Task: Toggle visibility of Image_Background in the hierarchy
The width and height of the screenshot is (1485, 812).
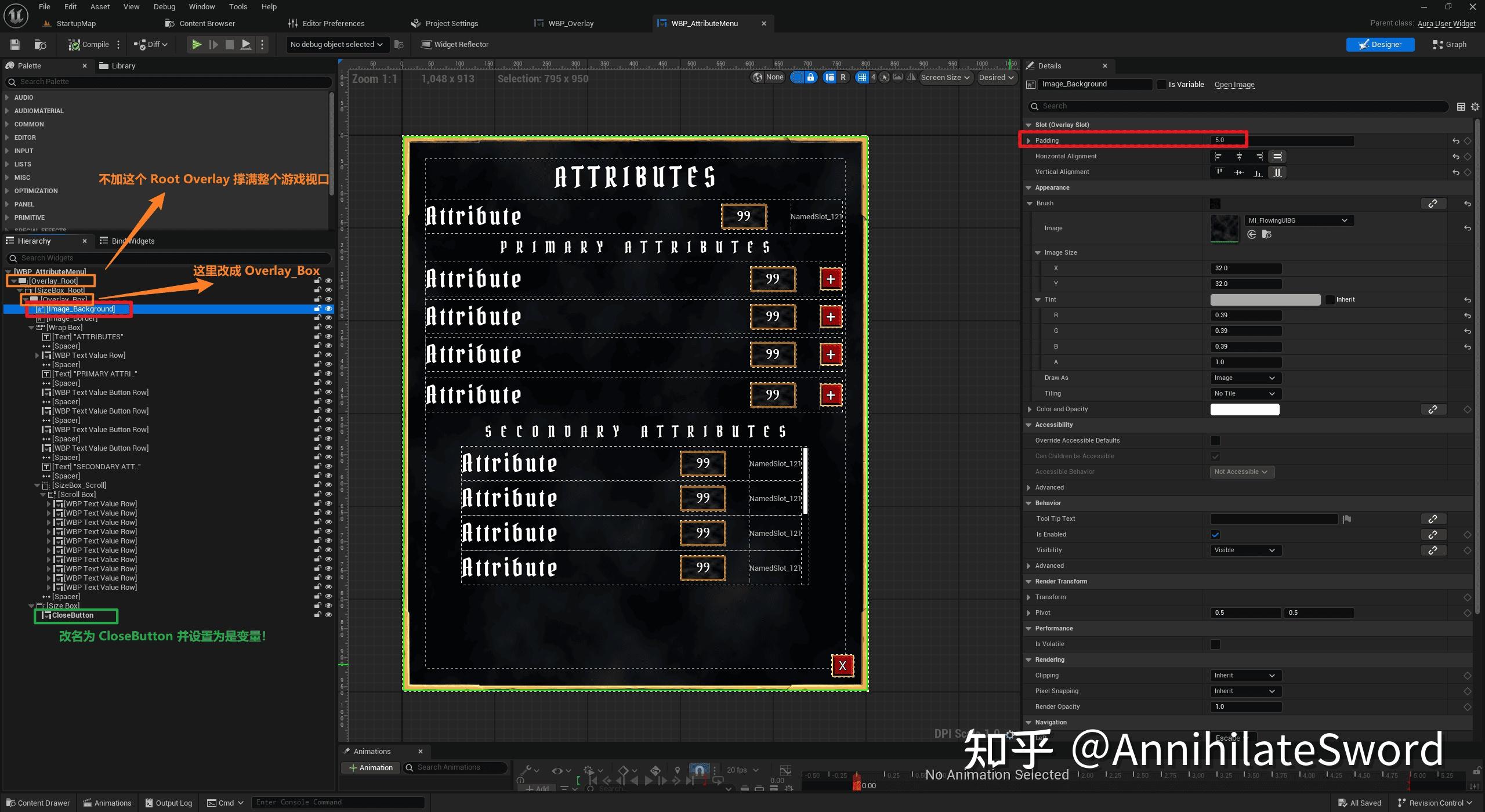Action: (x=329, y=309)
